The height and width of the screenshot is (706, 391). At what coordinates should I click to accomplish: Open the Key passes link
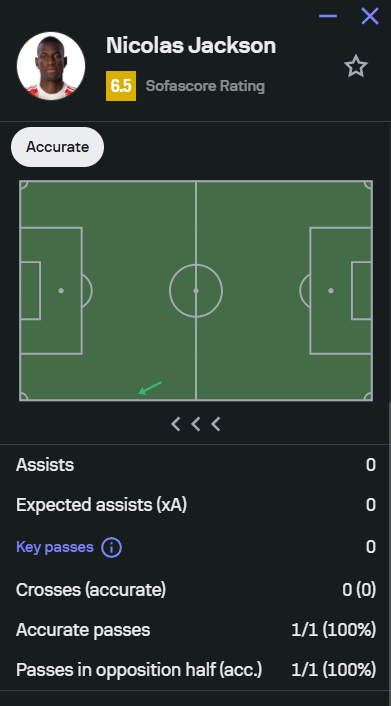pos(55,547)
